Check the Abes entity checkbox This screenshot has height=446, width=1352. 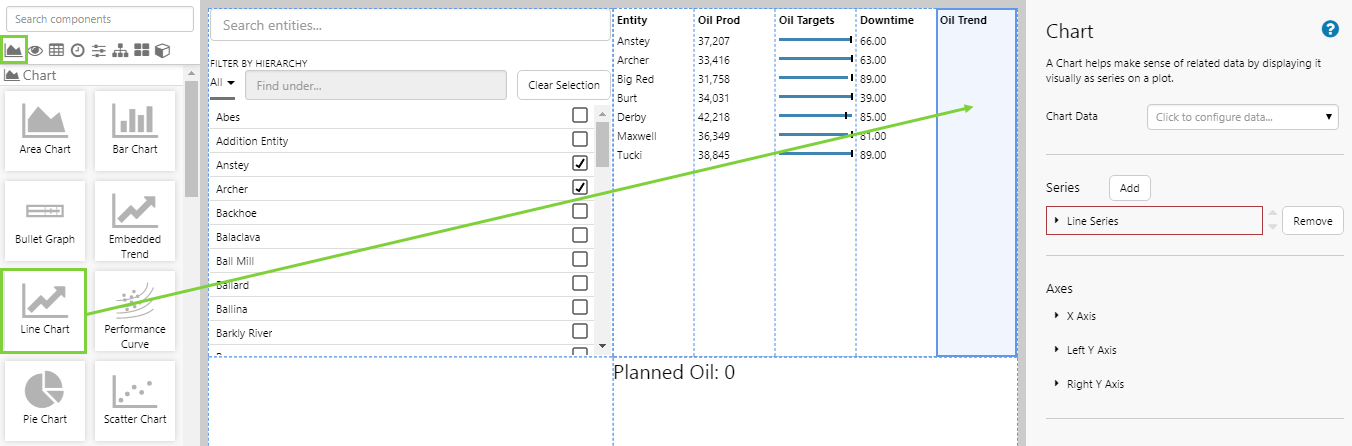pyautogui.click(x=579, y=115)
